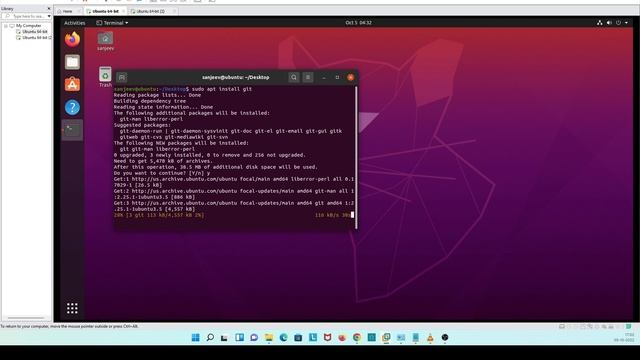Viewport: 640px width, 360px height.
Task: Click Activities in the Ubuntu top bar
Action: [x=75, y=23]
